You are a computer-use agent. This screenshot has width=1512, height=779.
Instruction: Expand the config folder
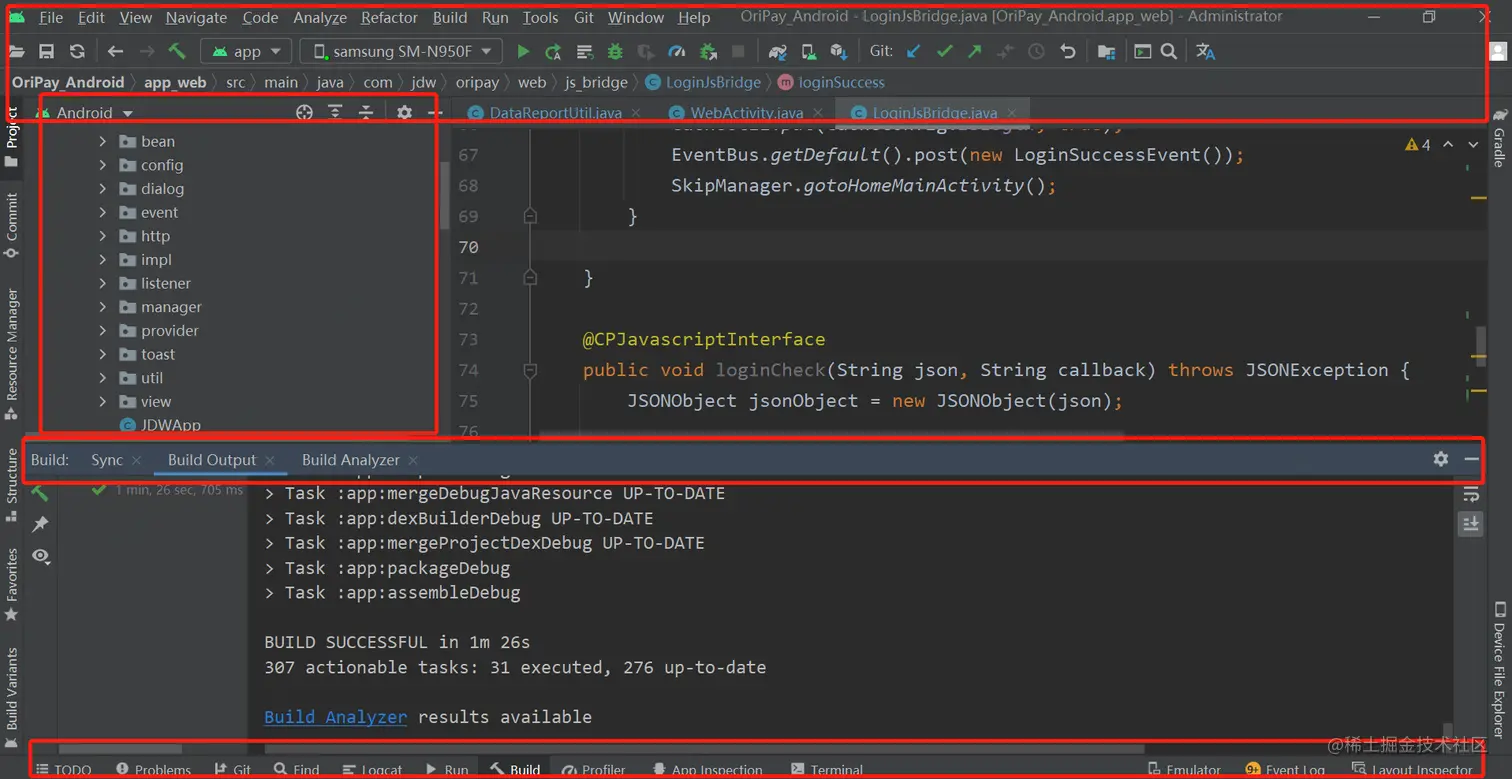point(102,165)
